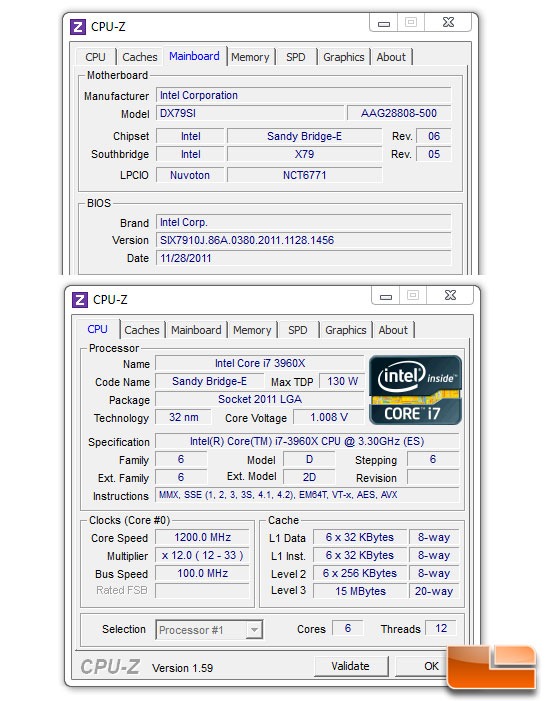
Task: Click Code Name value Sandy Bridge-E
Action: click(209, 381)
